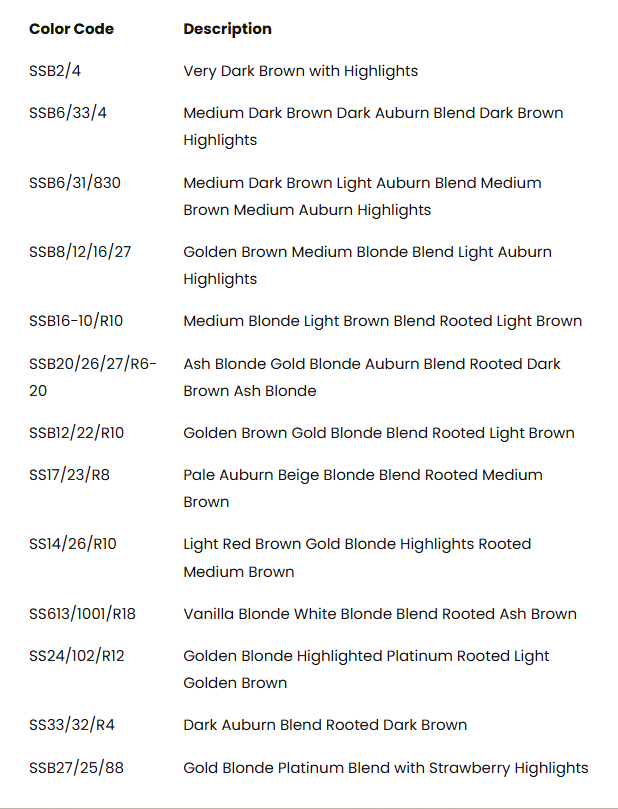This screenshot has width=618, height=809.
Task: Select the SSB12/22/R10 color code
Action: coord(76,433)
